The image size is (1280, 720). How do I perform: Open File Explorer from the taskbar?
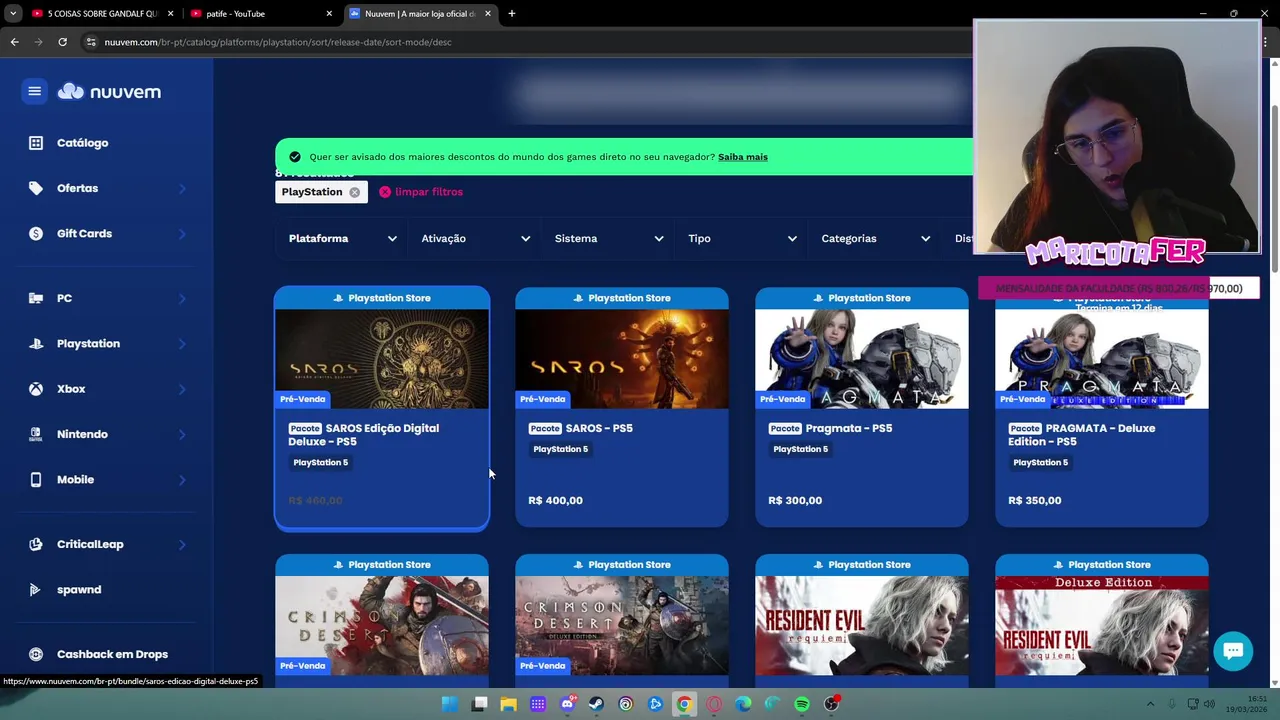(x=509, y=704)
